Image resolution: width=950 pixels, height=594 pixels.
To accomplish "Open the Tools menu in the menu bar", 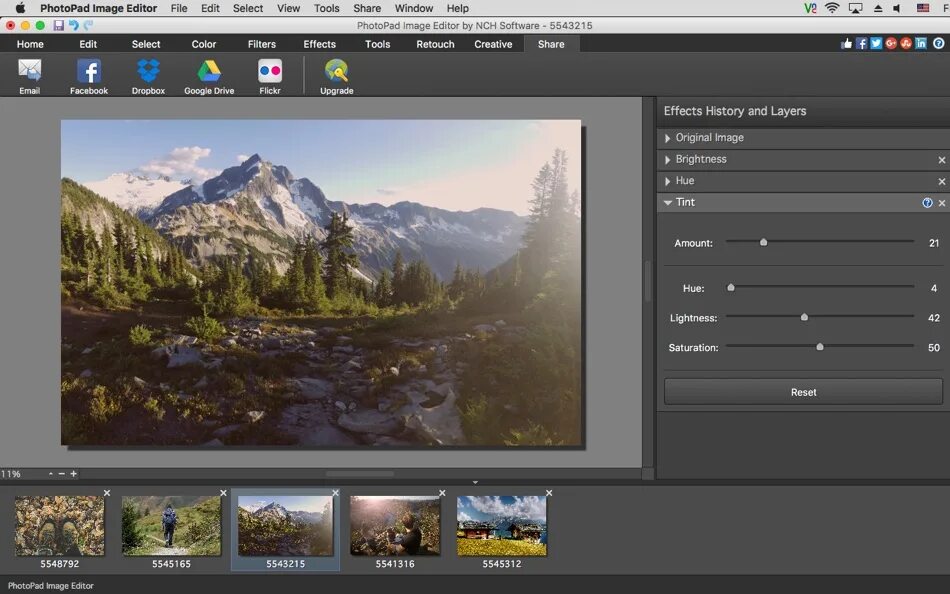I will [x=325, y=8].
